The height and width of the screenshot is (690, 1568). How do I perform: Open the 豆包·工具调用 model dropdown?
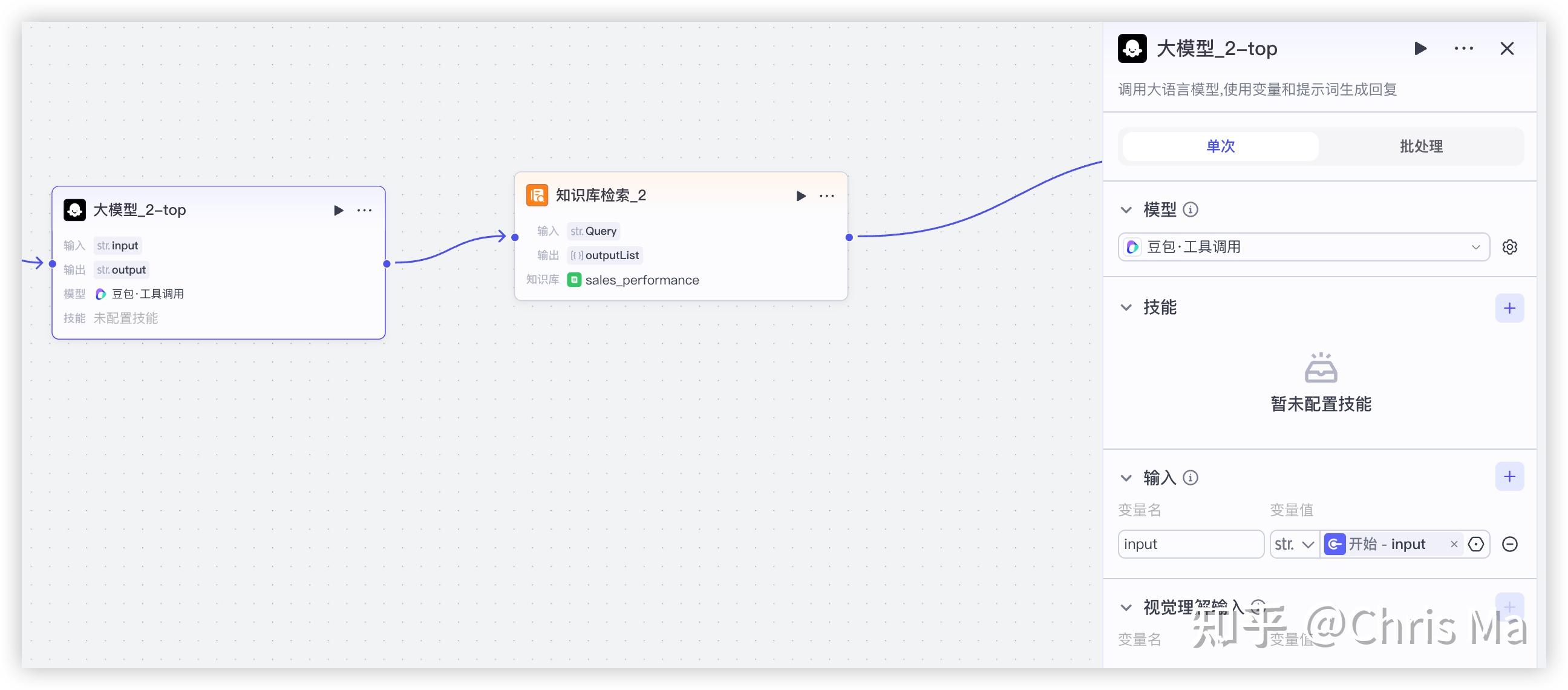(x=1303, y=247)
